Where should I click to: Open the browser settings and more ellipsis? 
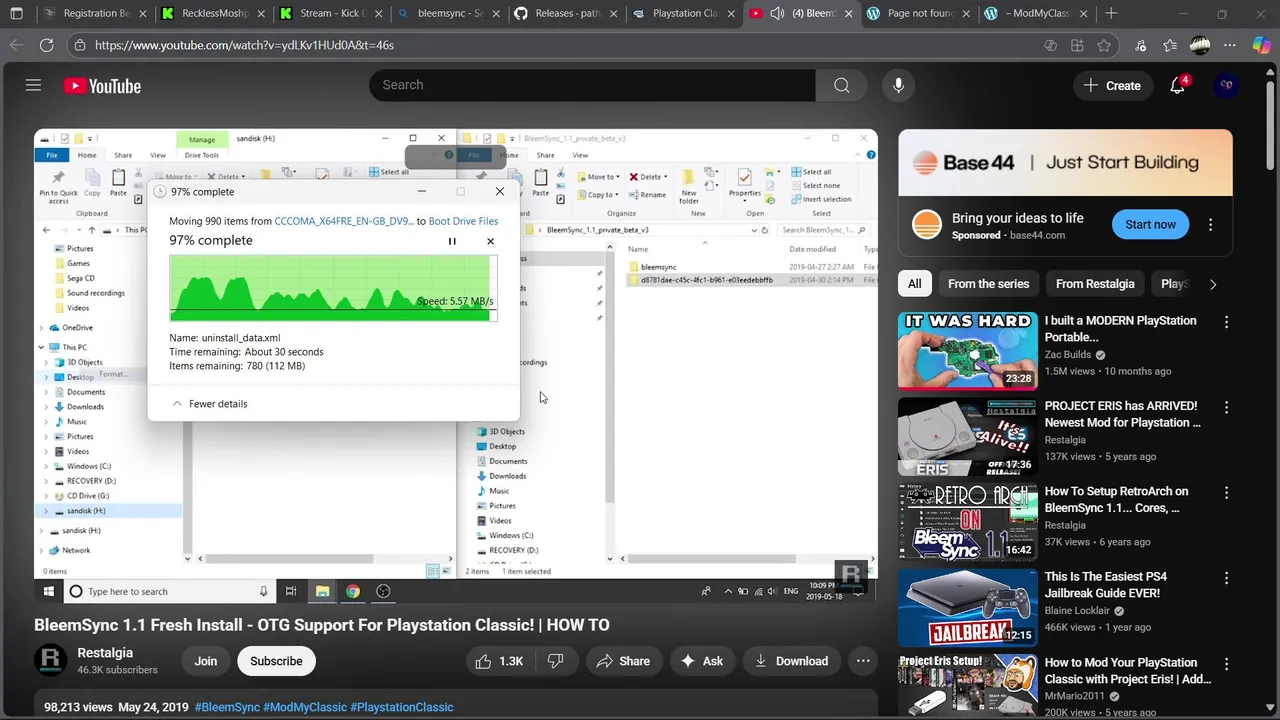pos(1230,45)
